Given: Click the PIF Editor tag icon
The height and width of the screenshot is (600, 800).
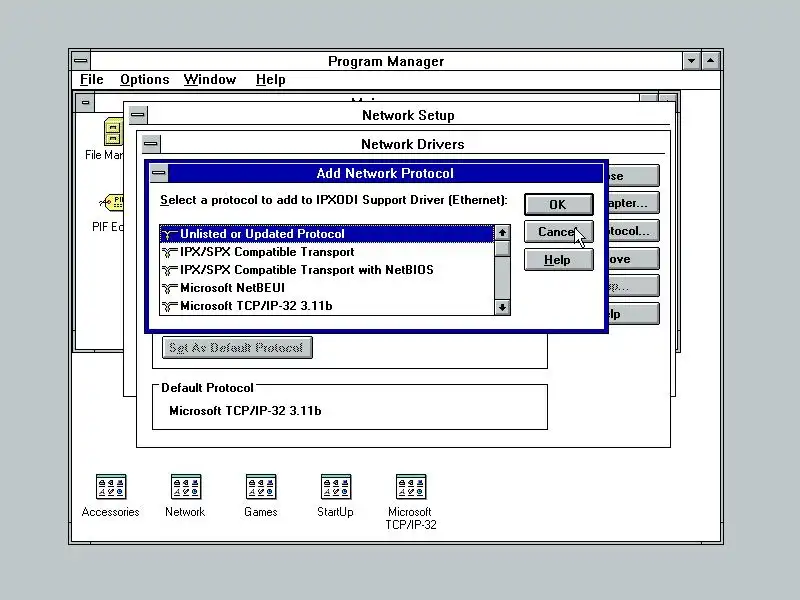Looking at the screenshot, I should [111, 203].
